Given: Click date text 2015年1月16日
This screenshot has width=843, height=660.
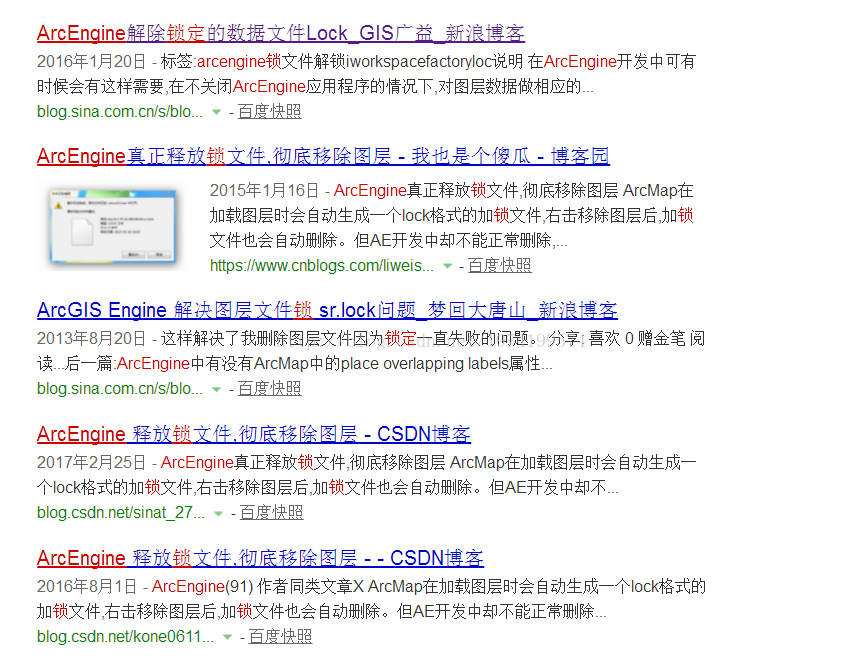Looking at the screenshot, I should 265,190.
